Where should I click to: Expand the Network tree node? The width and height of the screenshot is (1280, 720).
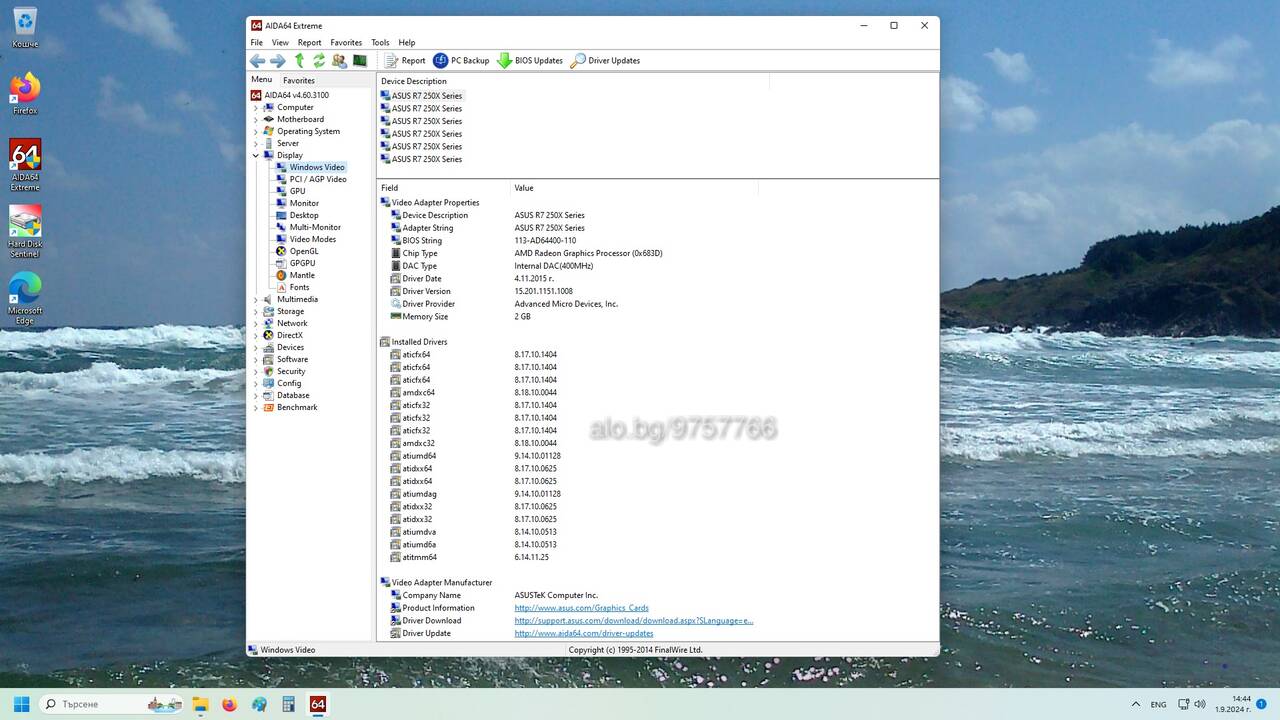click(256, 323)
